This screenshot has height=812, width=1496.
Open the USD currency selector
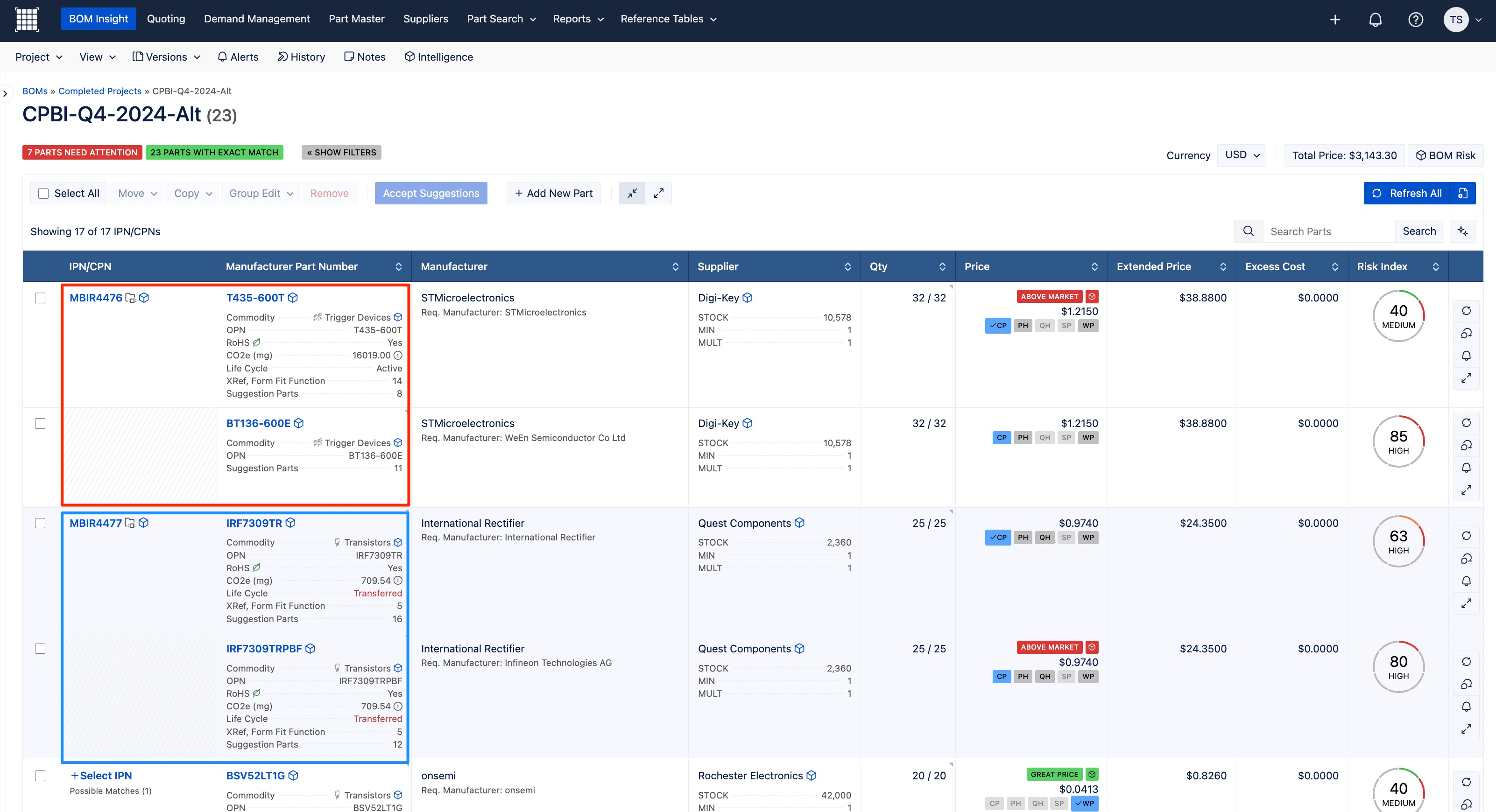[x=1242, y=155]
